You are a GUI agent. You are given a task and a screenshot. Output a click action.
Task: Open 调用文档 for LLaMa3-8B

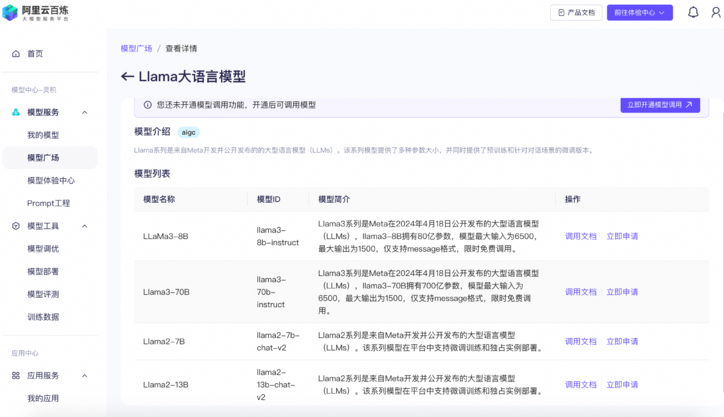pyautogui.click(x=580, y=236)
